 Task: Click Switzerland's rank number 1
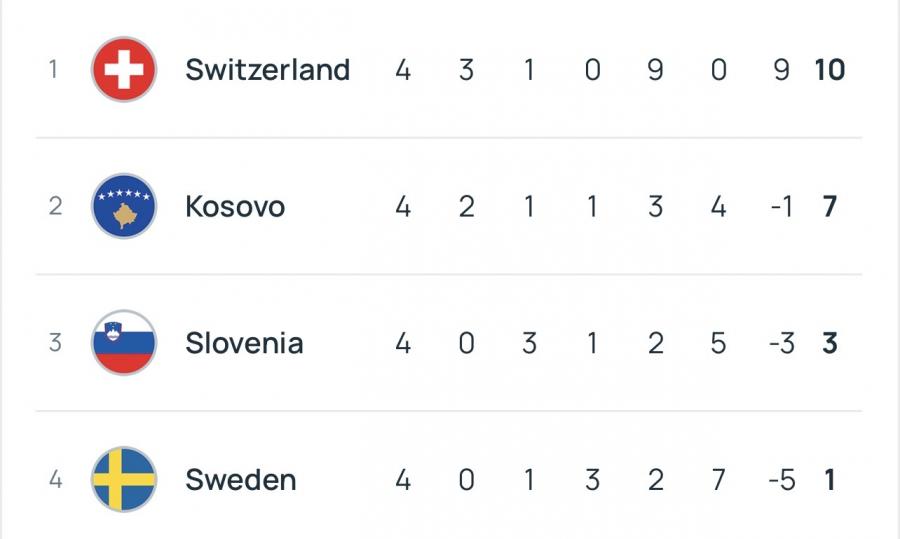(x=55, y=70)
